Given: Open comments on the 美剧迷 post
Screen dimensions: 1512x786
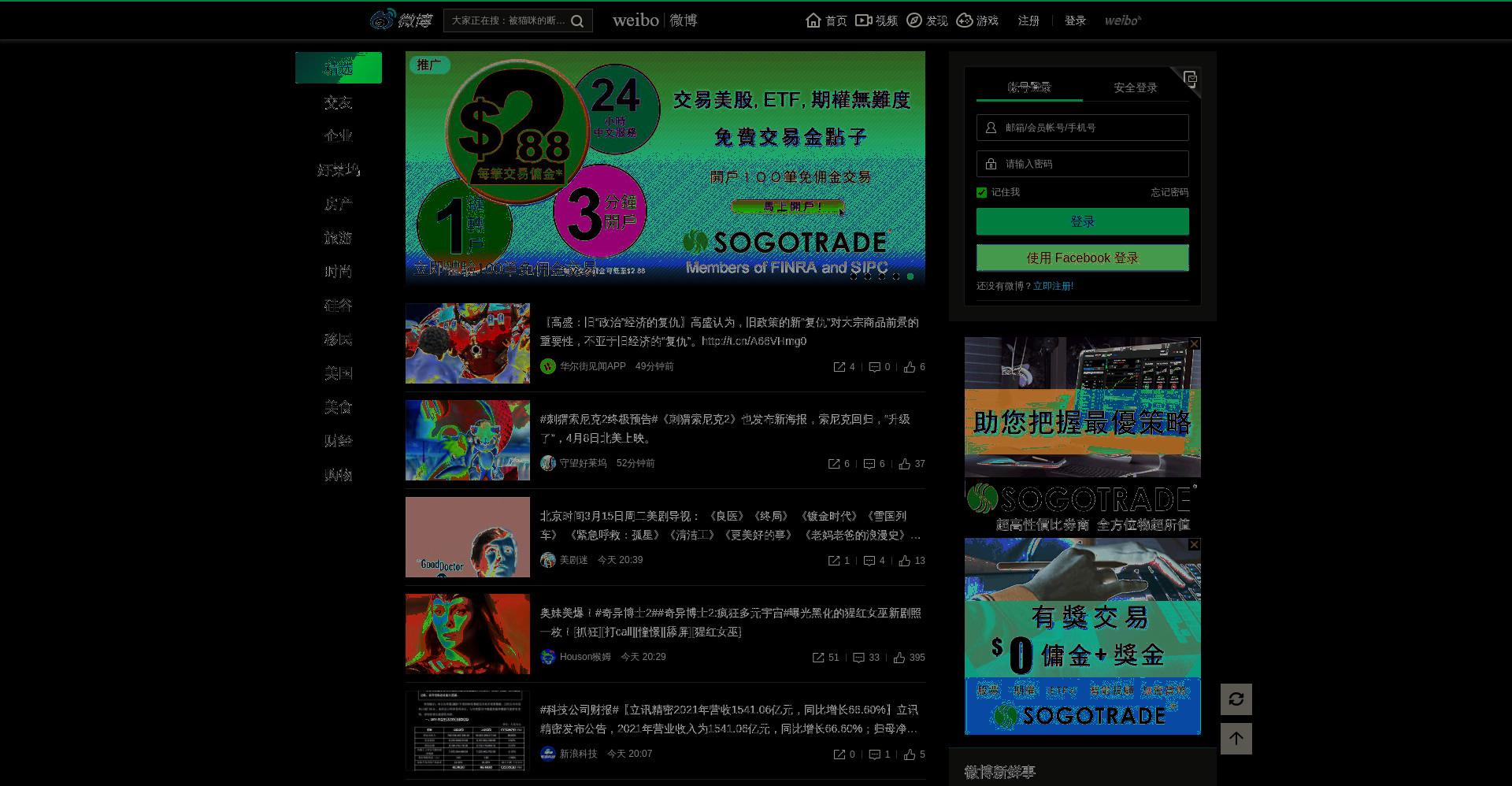Looking at the screenshot, I should click(x=874, y=561).
